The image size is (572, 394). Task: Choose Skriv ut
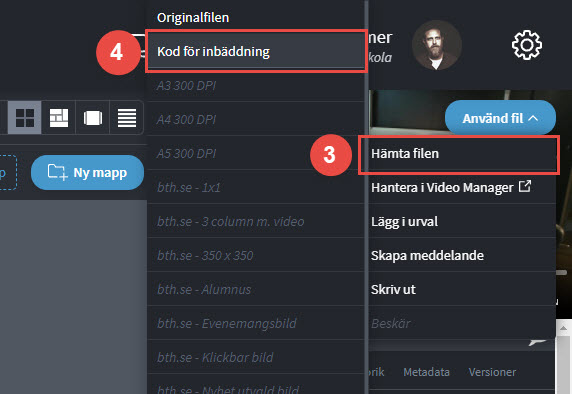point(462,289)
